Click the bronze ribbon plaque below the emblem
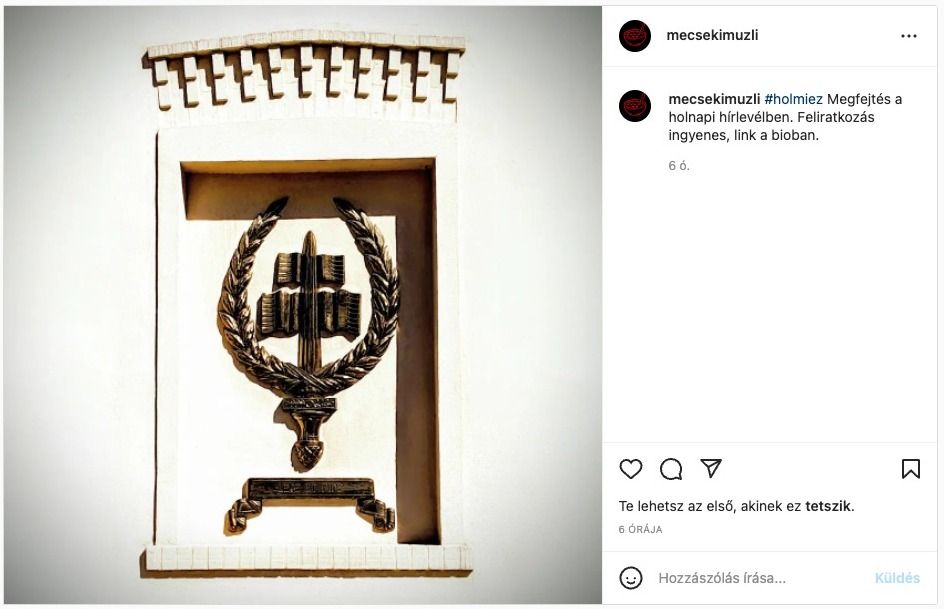Image resolution: width=944 pixels, height=609 pixels. (311, 504)
